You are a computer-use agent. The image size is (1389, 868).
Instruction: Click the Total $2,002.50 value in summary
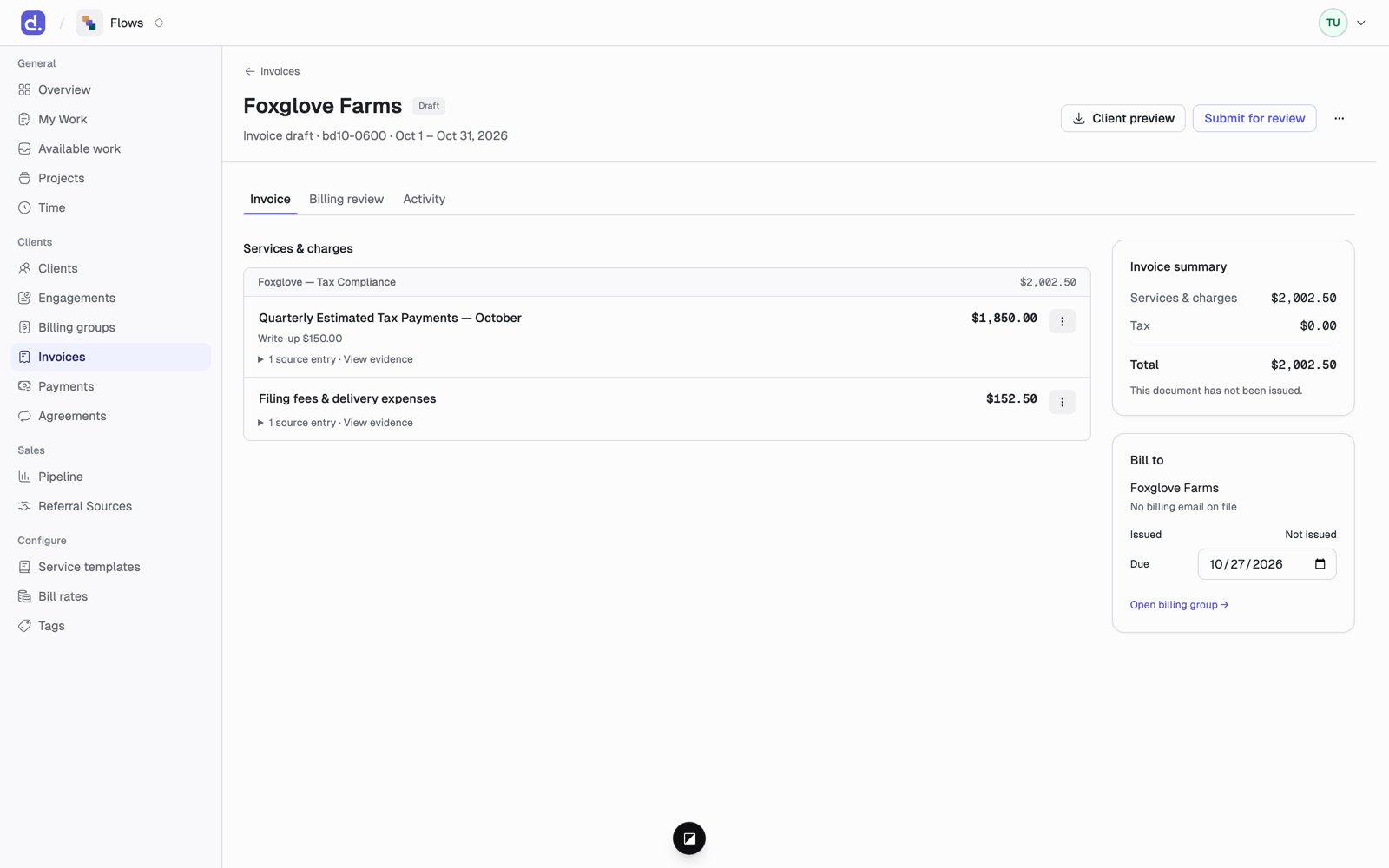coord(1303,365)
